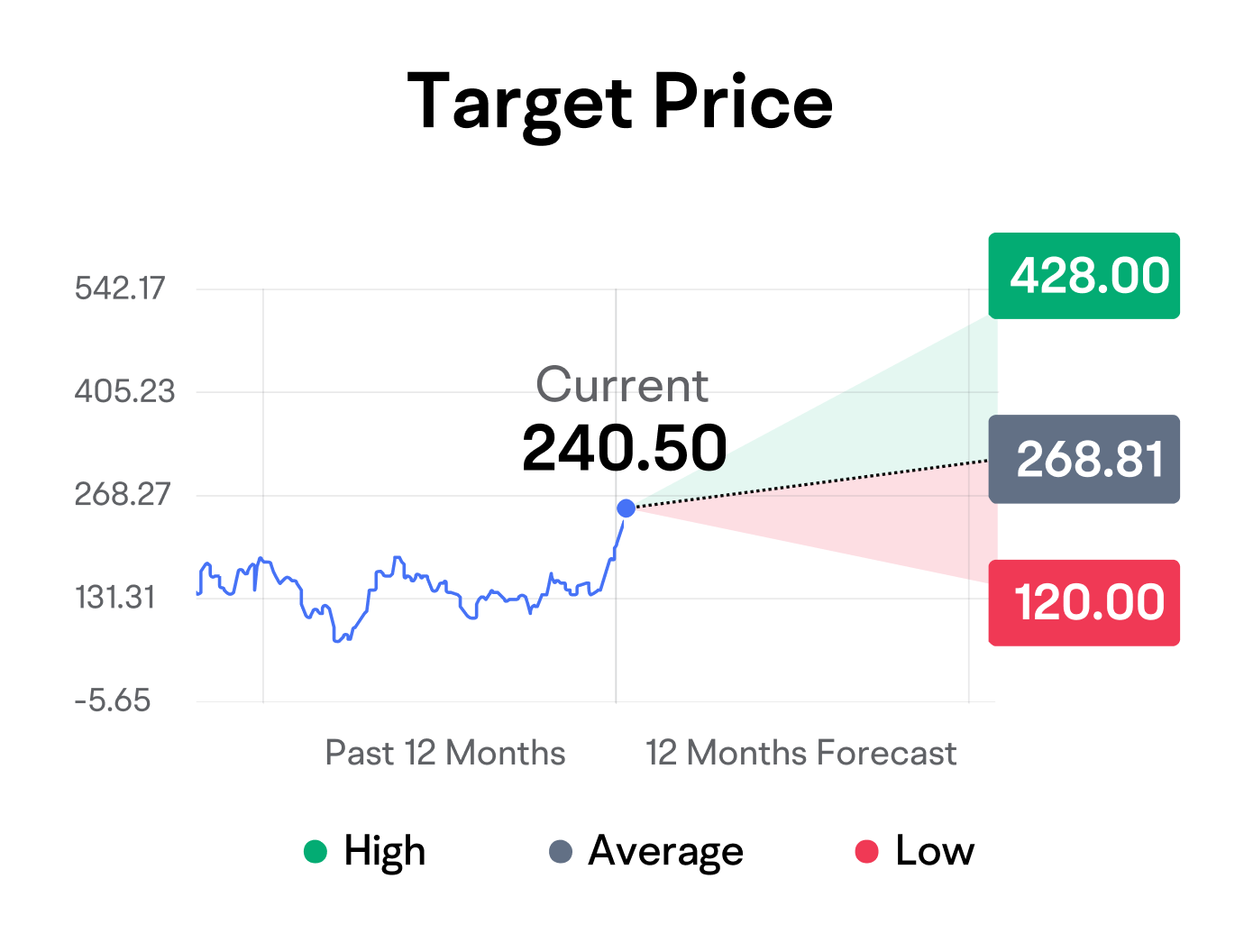Click the 405.23 y-axis label

[124, 391]
